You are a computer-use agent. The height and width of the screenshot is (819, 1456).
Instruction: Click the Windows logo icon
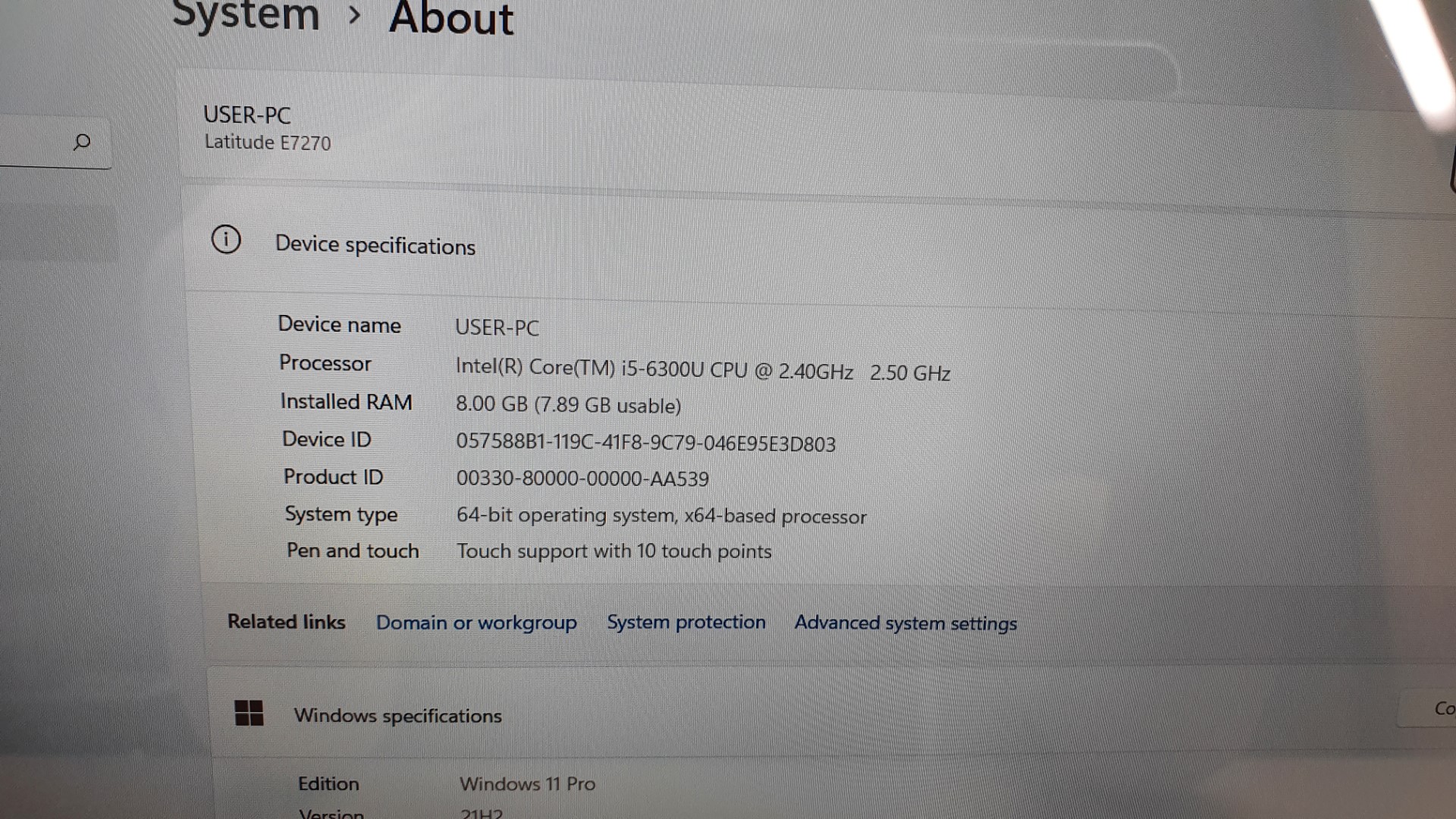point(249,713)
